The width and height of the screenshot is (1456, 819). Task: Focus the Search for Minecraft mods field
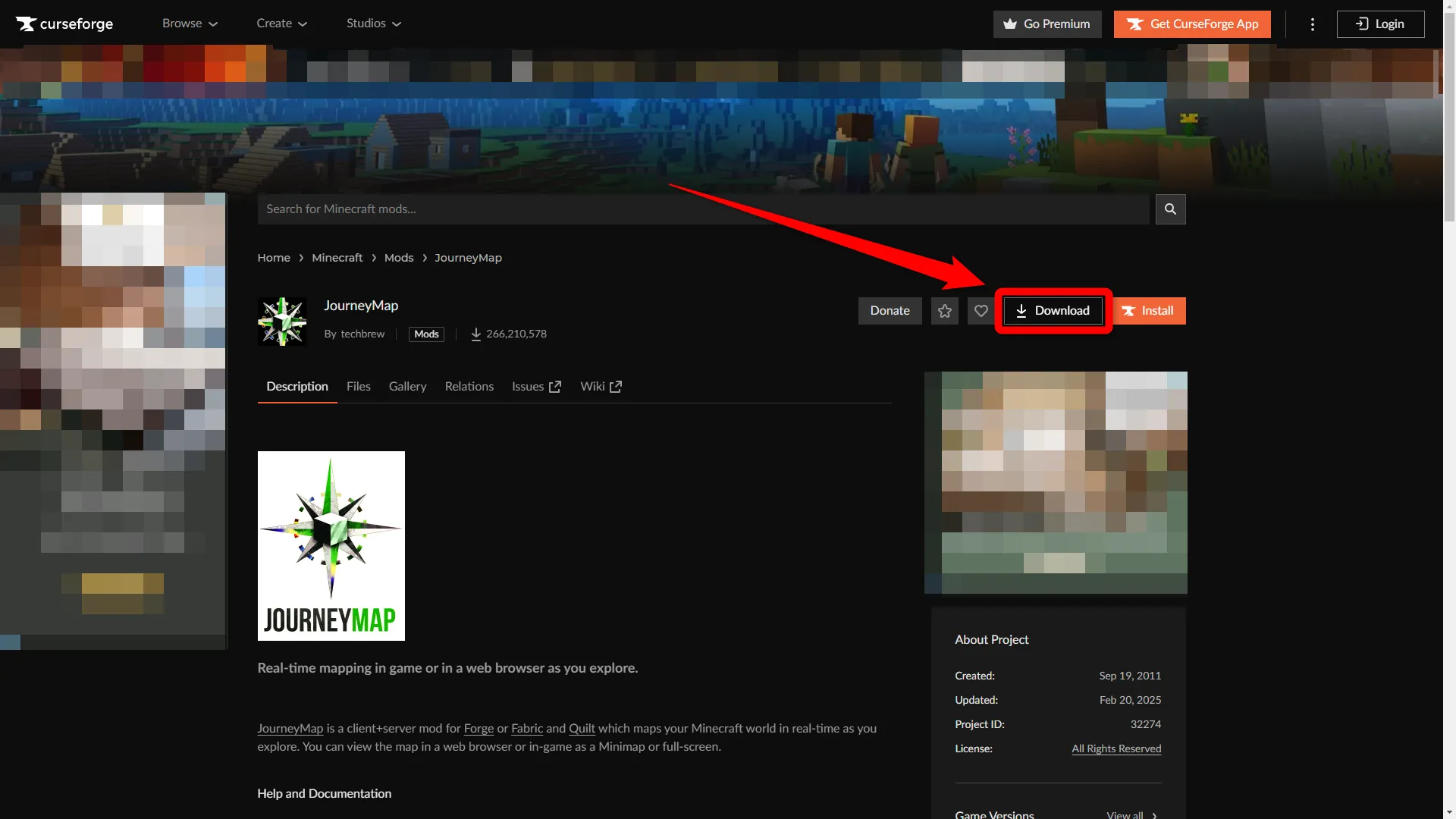tap(703, 209)
